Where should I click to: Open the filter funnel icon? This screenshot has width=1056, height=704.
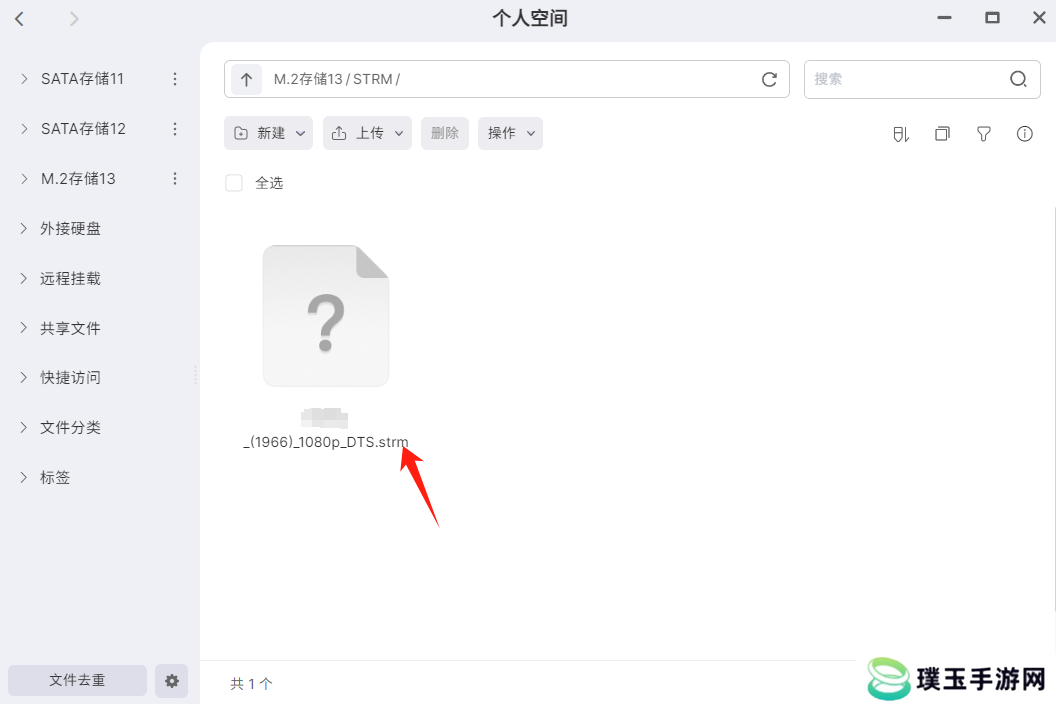(x=983, y=134)
